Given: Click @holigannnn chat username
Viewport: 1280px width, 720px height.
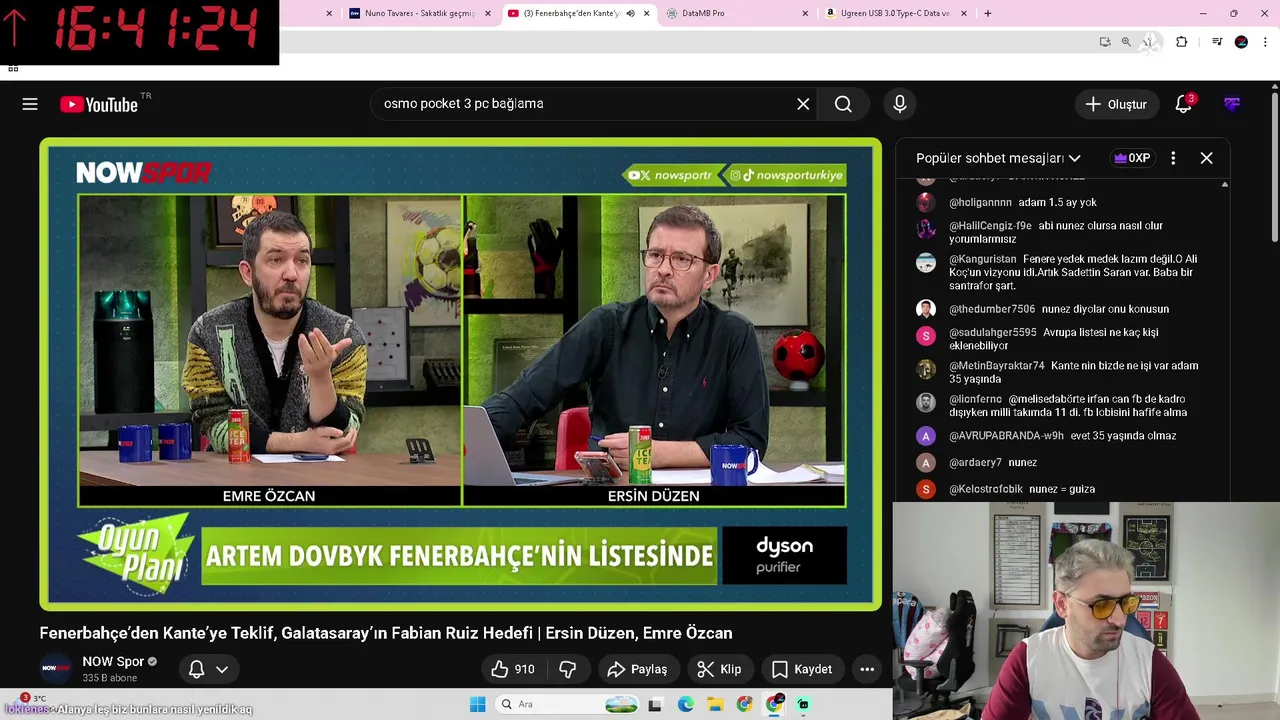Looking at the screenshot, I should tap(980, 202).
